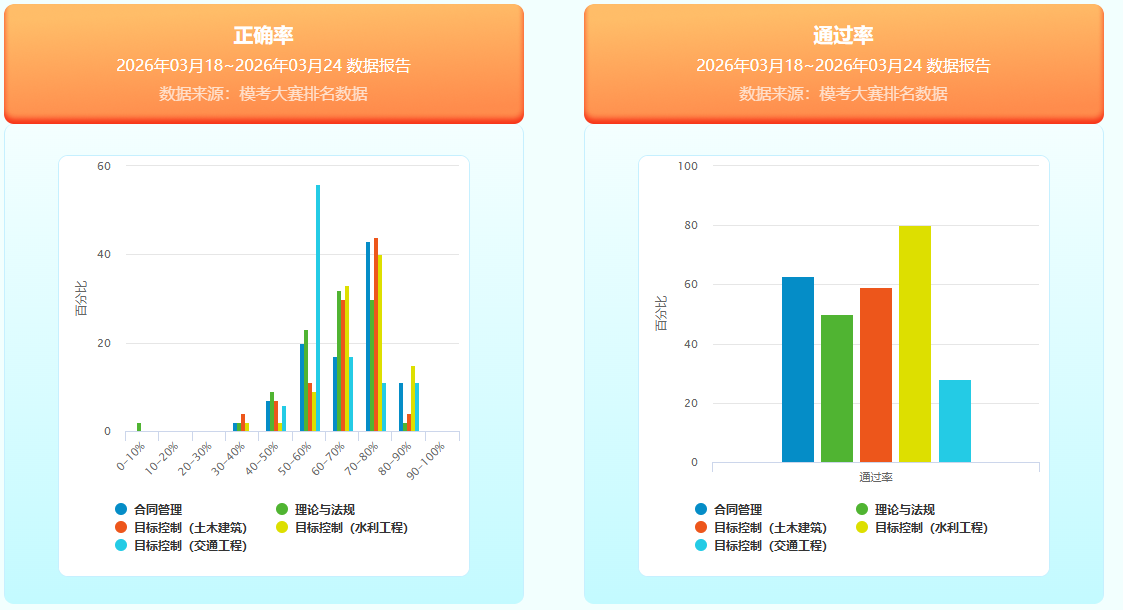Click the tallest yellow bar in 通过率 chart
The height and width of the screenshot is (610, 1123).
pos(915,343)
